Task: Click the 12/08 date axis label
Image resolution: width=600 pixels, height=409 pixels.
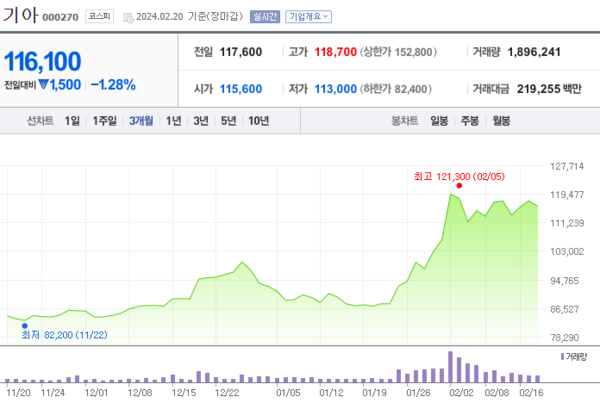Action: 140,393
